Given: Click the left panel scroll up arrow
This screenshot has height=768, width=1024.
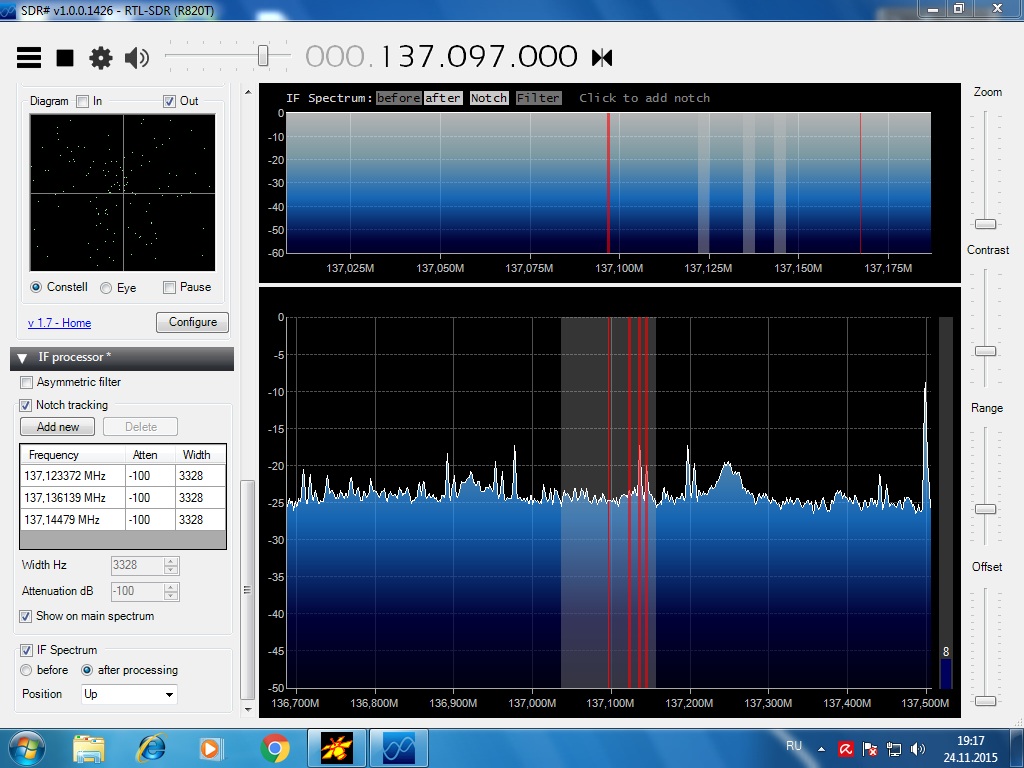Looking at the screenshot, I should (x=248, y=92).
